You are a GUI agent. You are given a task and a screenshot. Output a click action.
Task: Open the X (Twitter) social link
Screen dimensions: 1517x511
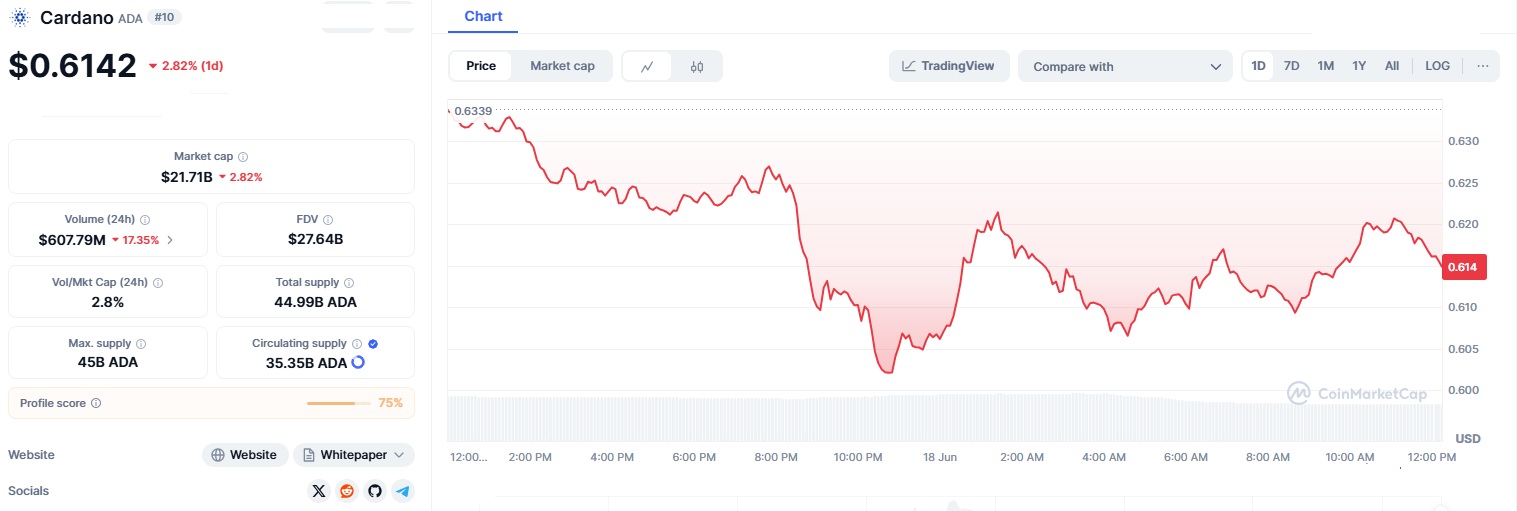[319, 491]
